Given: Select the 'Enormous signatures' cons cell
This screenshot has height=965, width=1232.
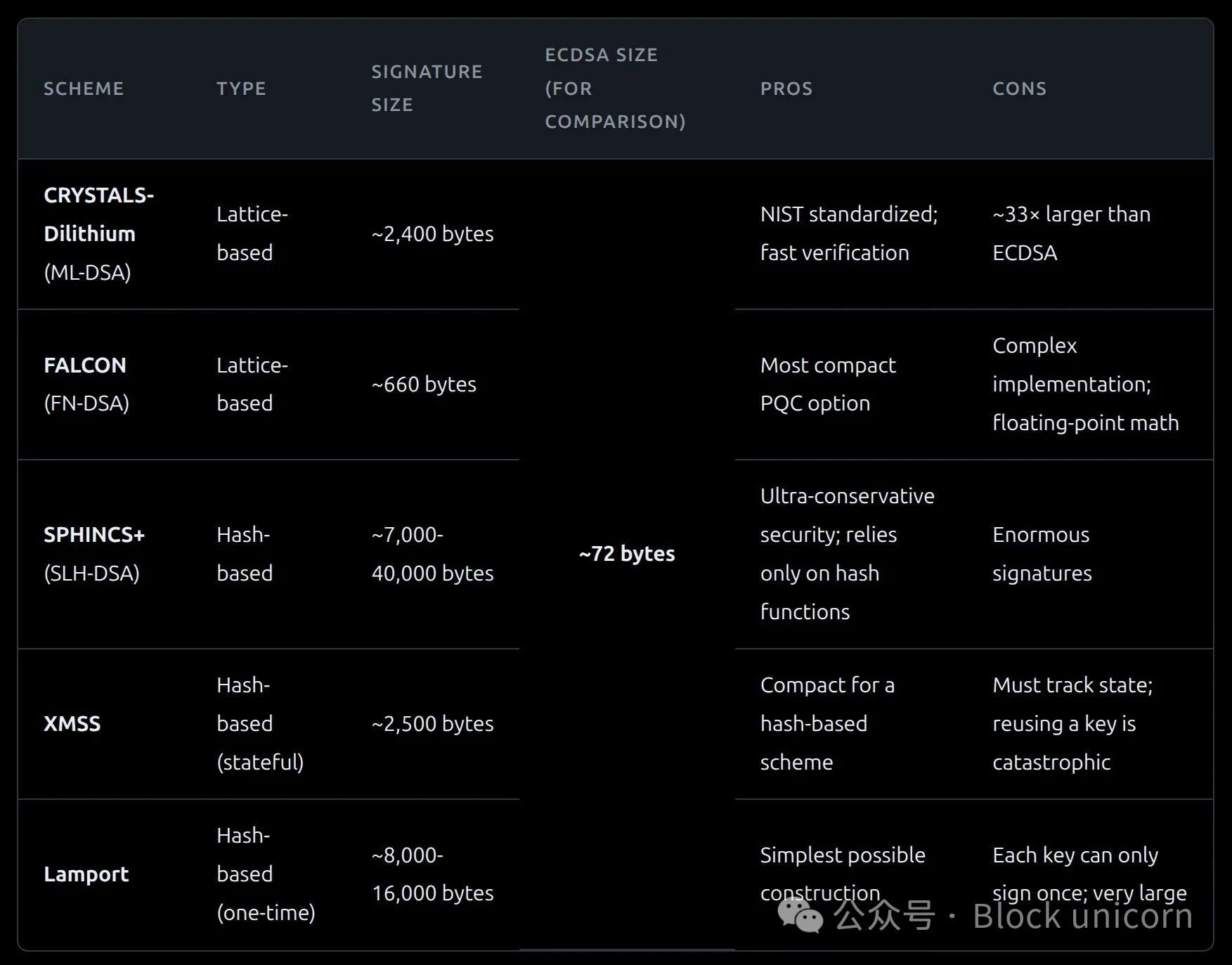Looking at the screenshot, I should 1042,554.
